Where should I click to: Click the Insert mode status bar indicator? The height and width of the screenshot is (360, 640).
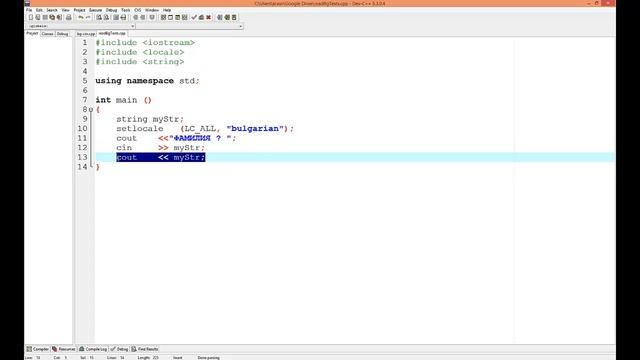[178, 358]
